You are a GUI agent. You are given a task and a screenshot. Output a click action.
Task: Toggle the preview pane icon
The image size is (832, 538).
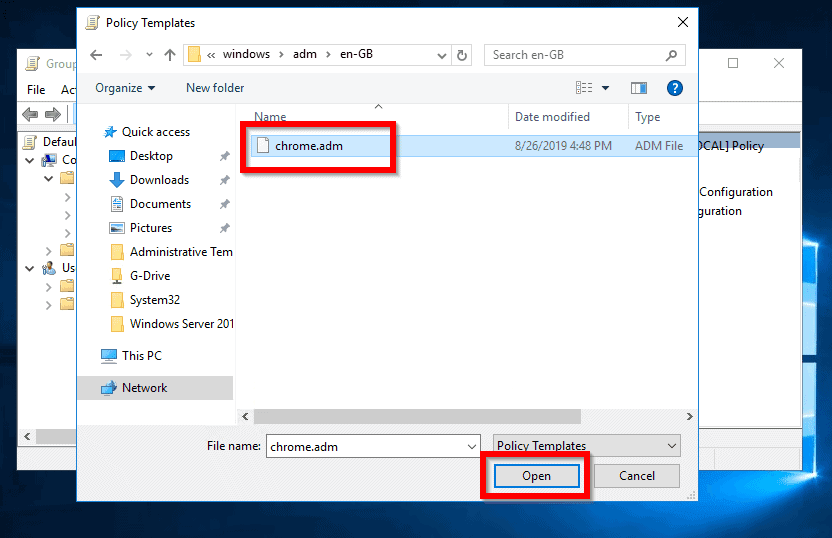pos(638,88)
